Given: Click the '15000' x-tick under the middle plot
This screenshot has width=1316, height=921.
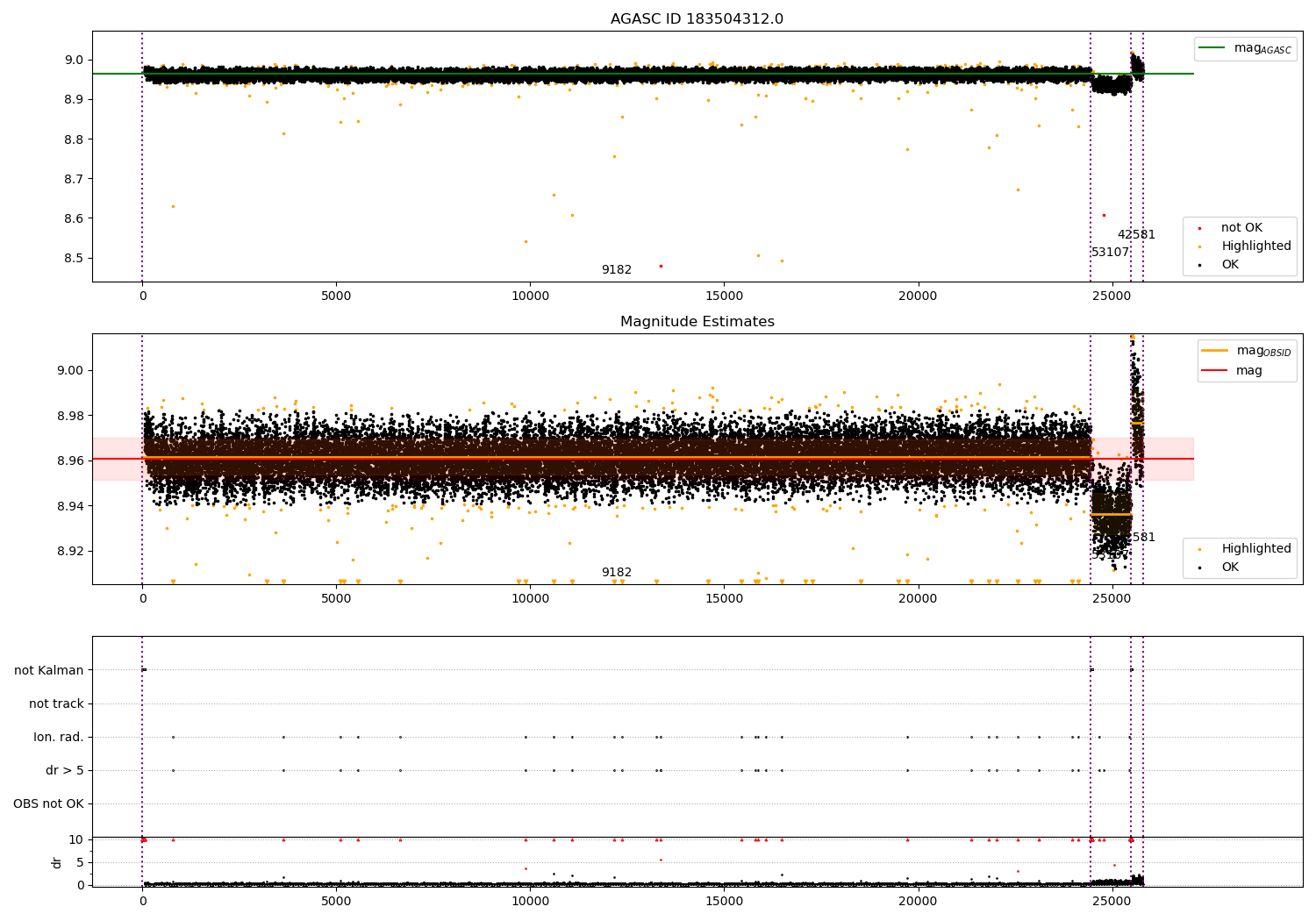Looking at the screenshot, I should [x=724, y=599].
